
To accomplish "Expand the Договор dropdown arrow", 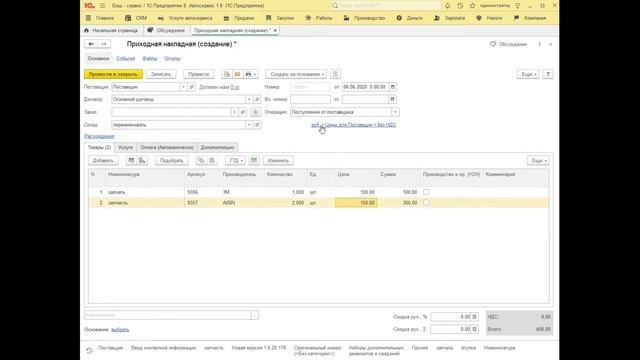I will pos(249,99).
